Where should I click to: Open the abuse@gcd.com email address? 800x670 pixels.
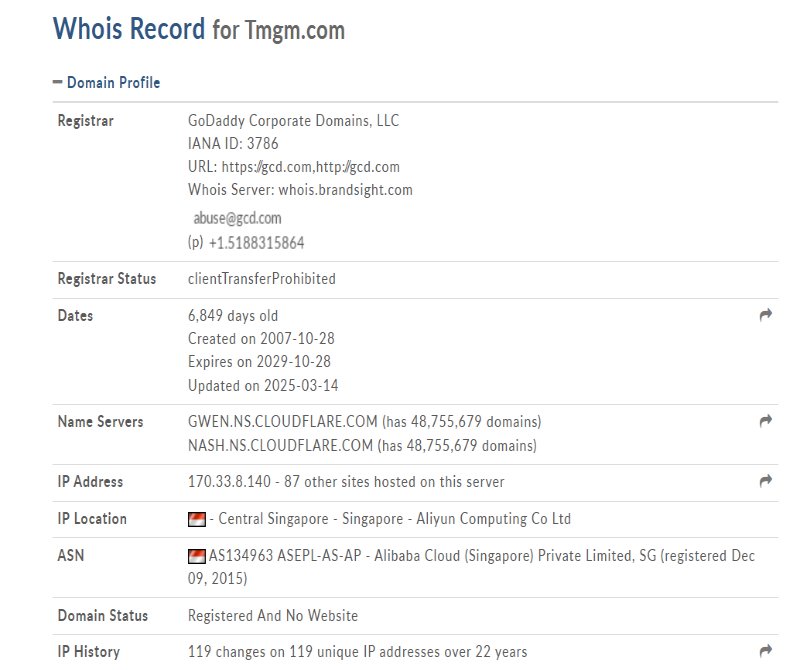click(237, 218)
